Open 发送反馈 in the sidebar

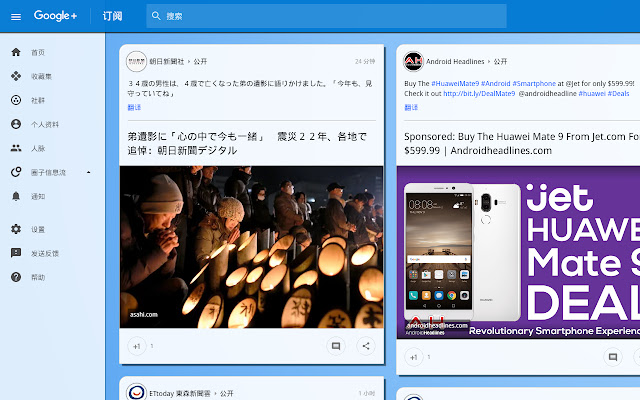click(x=45, y=253)
